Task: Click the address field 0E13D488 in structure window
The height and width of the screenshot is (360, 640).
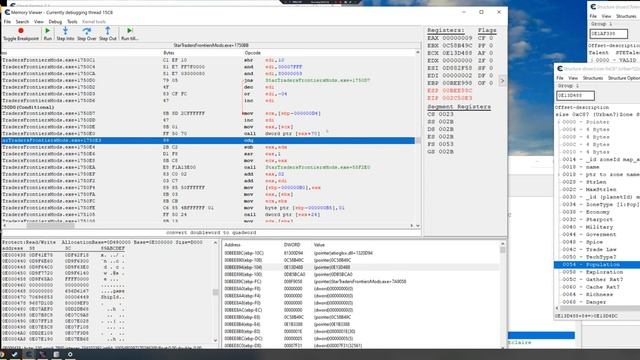Action: click(x=575, y=96)
